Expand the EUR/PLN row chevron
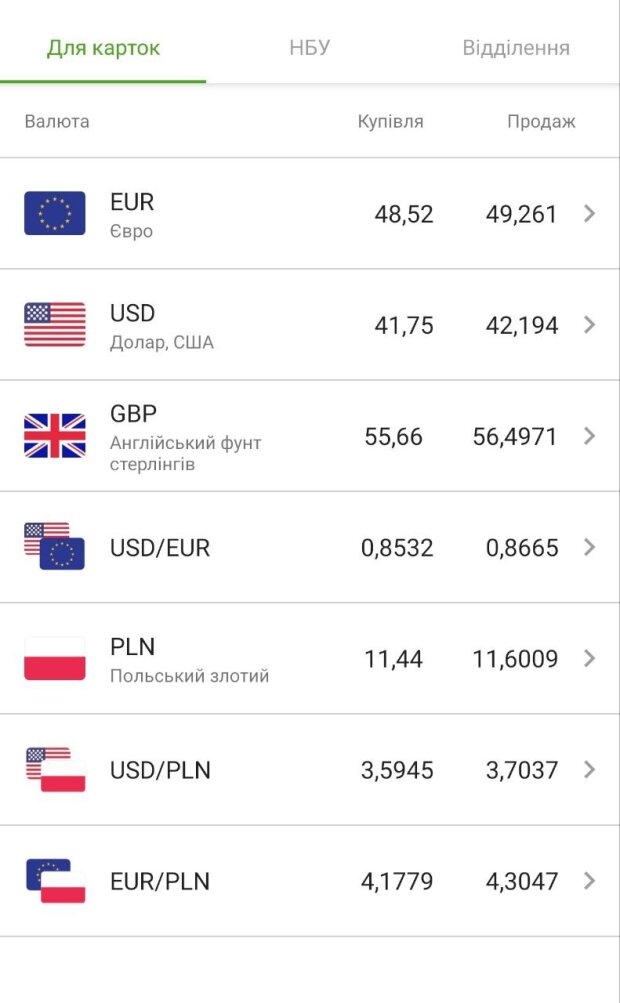Screen dimensions: 620x1003 [589, 881]
